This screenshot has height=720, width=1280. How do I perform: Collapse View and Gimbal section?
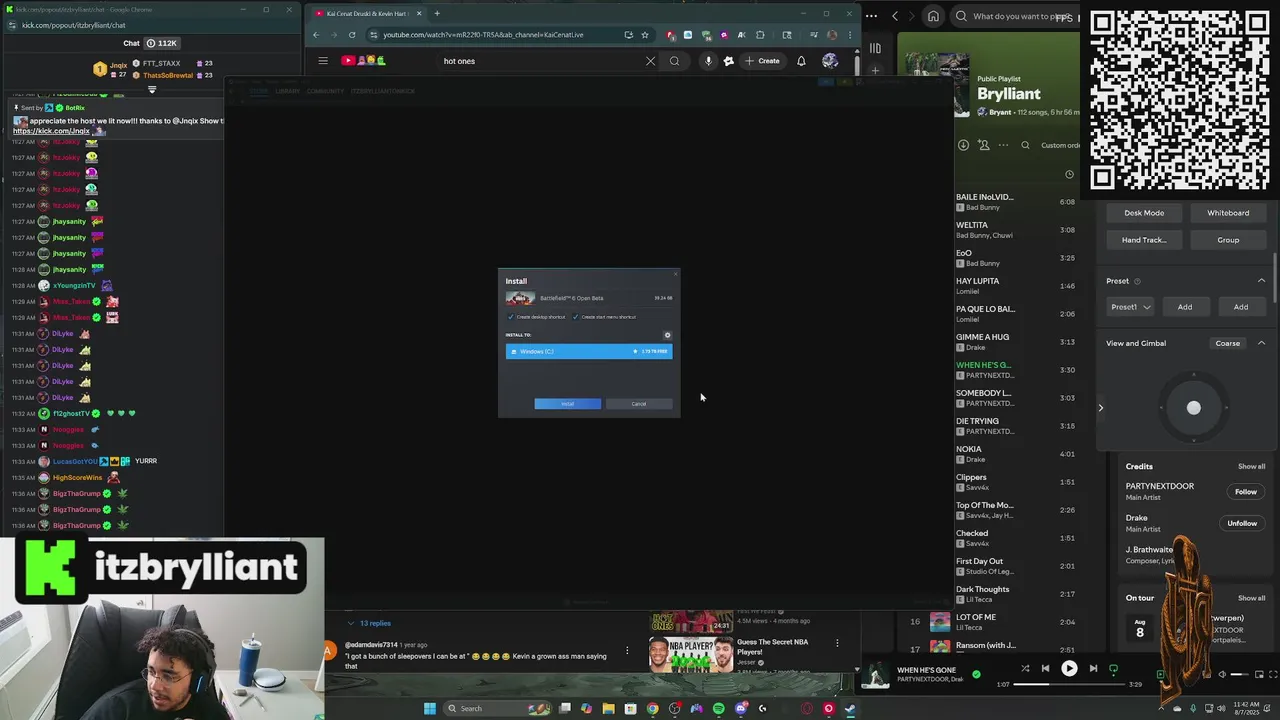[1261, 343]
